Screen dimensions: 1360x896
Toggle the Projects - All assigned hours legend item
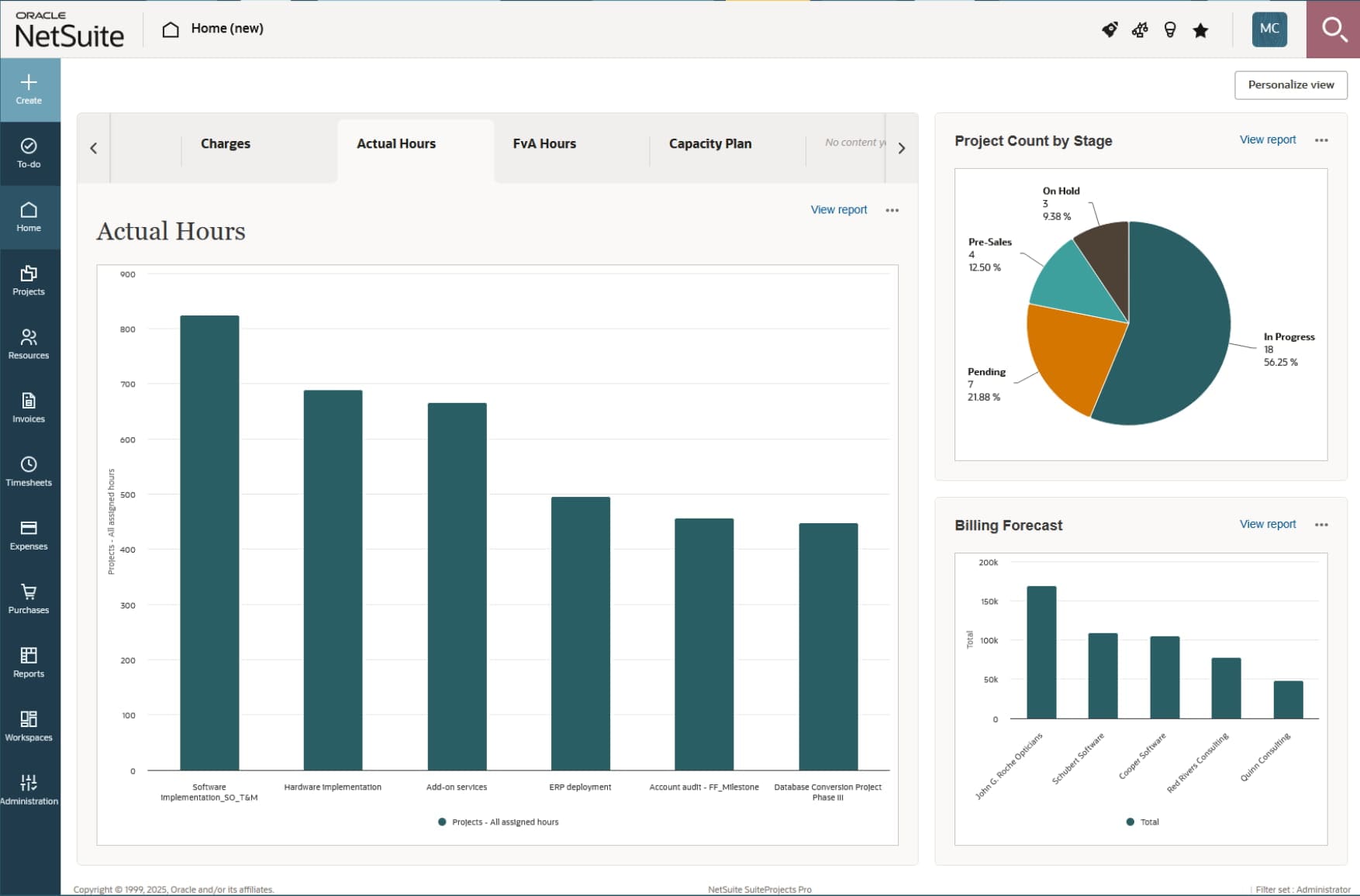[x=497, y=822]
